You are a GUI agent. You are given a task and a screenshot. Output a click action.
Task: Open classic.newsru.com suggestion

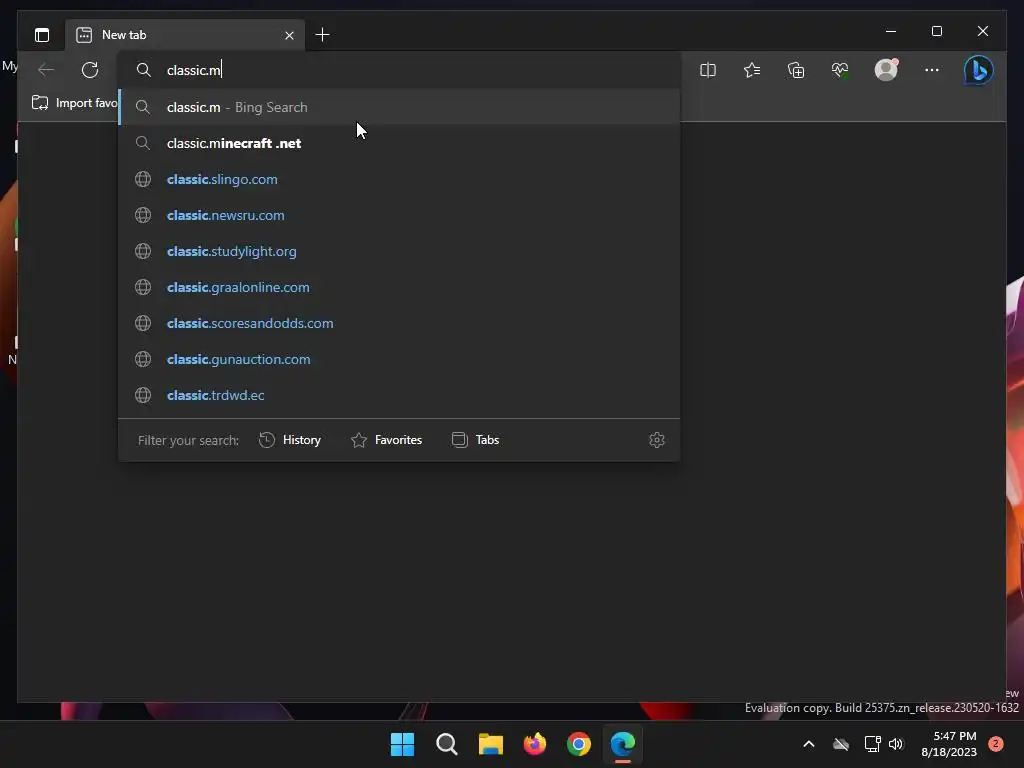click(x=399, y=215)
